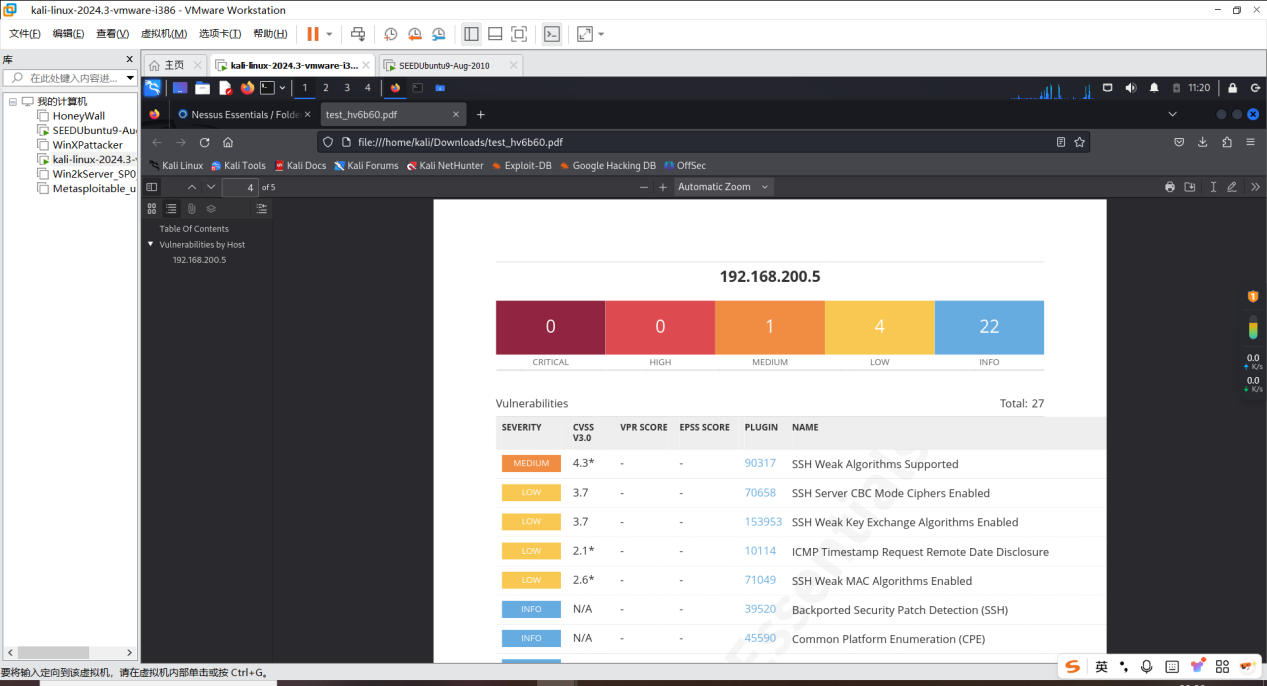Go to previous PDF page
Viewport: 1267px width, 686px height.
click(192, 187)
